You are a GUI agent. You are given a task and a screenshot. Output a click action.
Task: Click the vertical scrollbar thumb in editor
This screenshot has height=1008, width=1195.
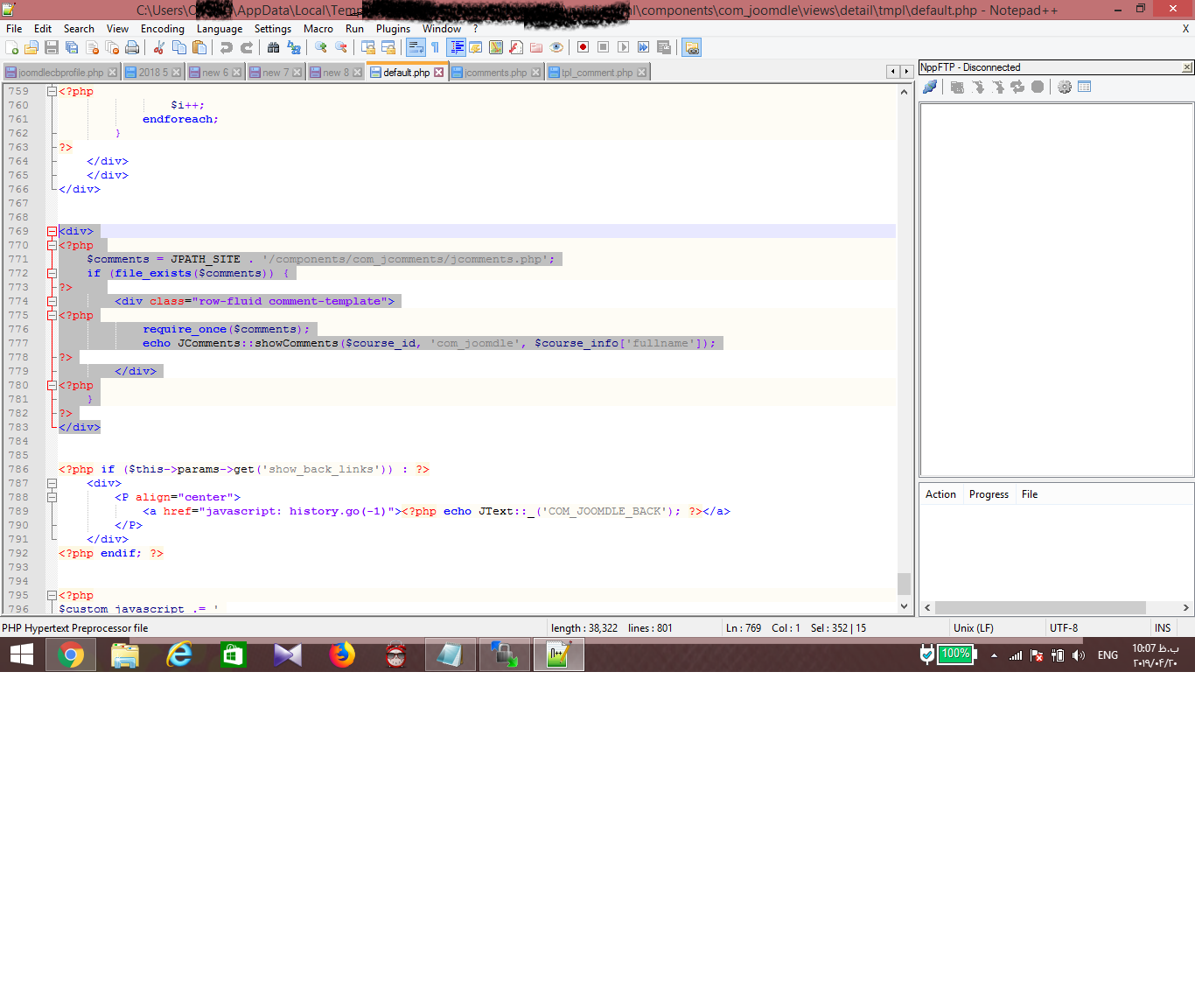click(x=904, y=583)
